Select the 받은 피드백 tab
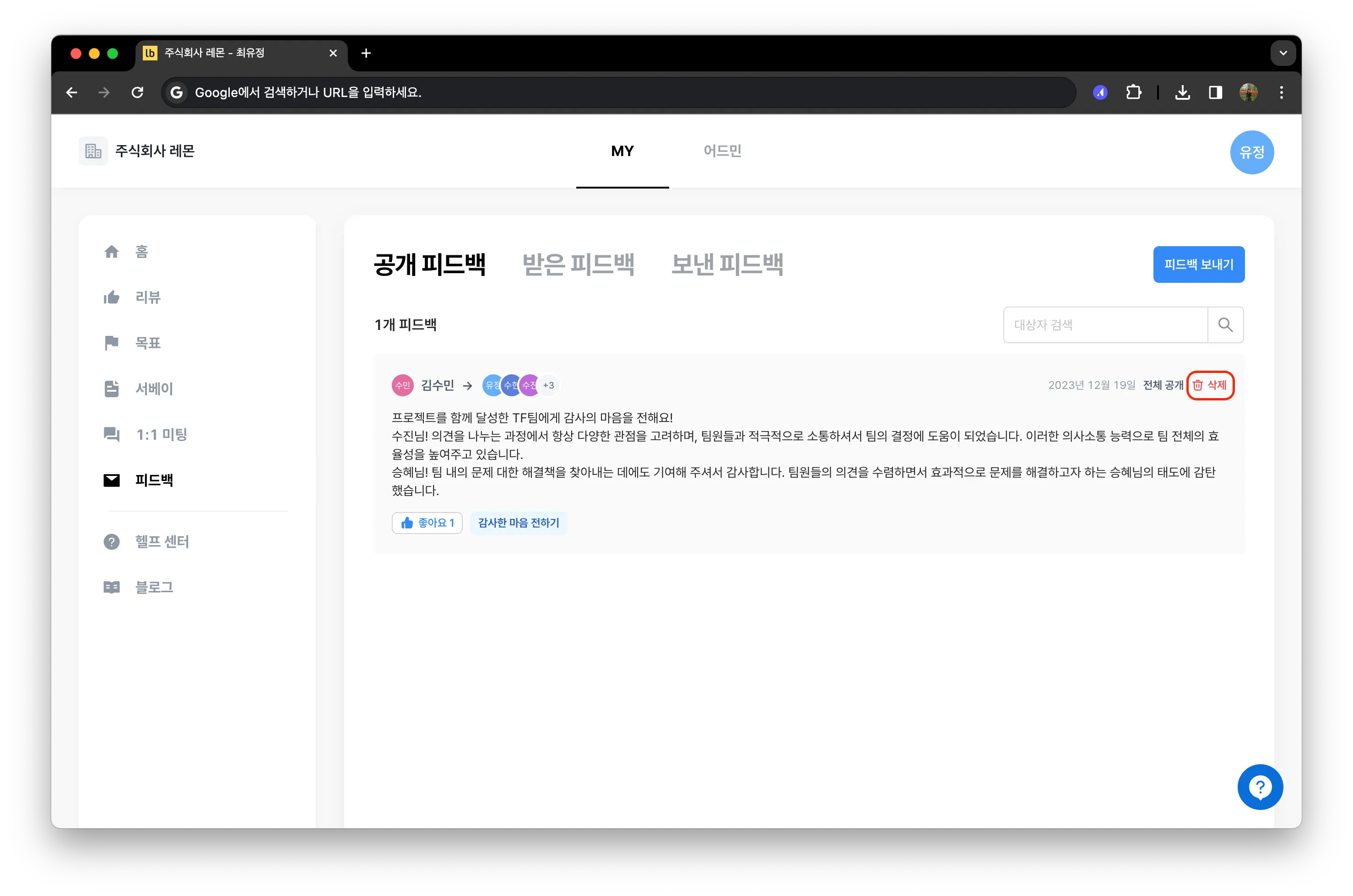This screenshot has height=896, width=1353. pyautogui.click(x=578, y=264)
